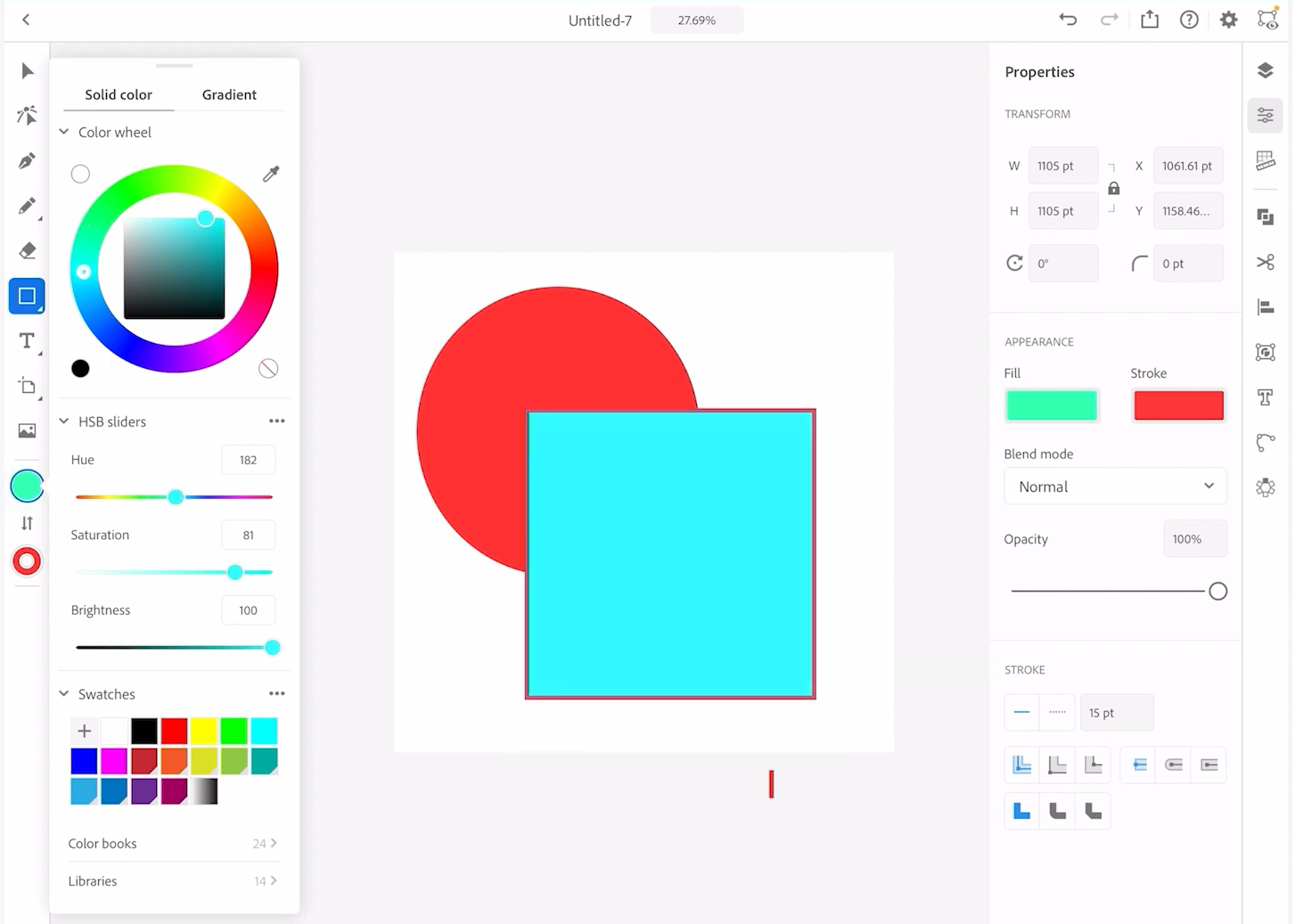The height and width of the screenshot is (924, 1295).
Task: Open the Color books list
Action: point(174,843)
